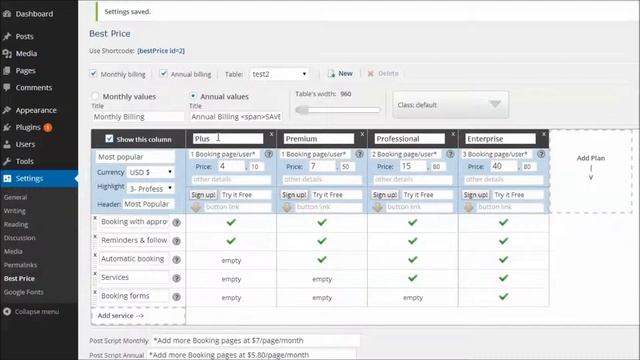Edit the Post Script Monthly field
Viewport: 640px width, 360px height.
[x=256, y=340]
